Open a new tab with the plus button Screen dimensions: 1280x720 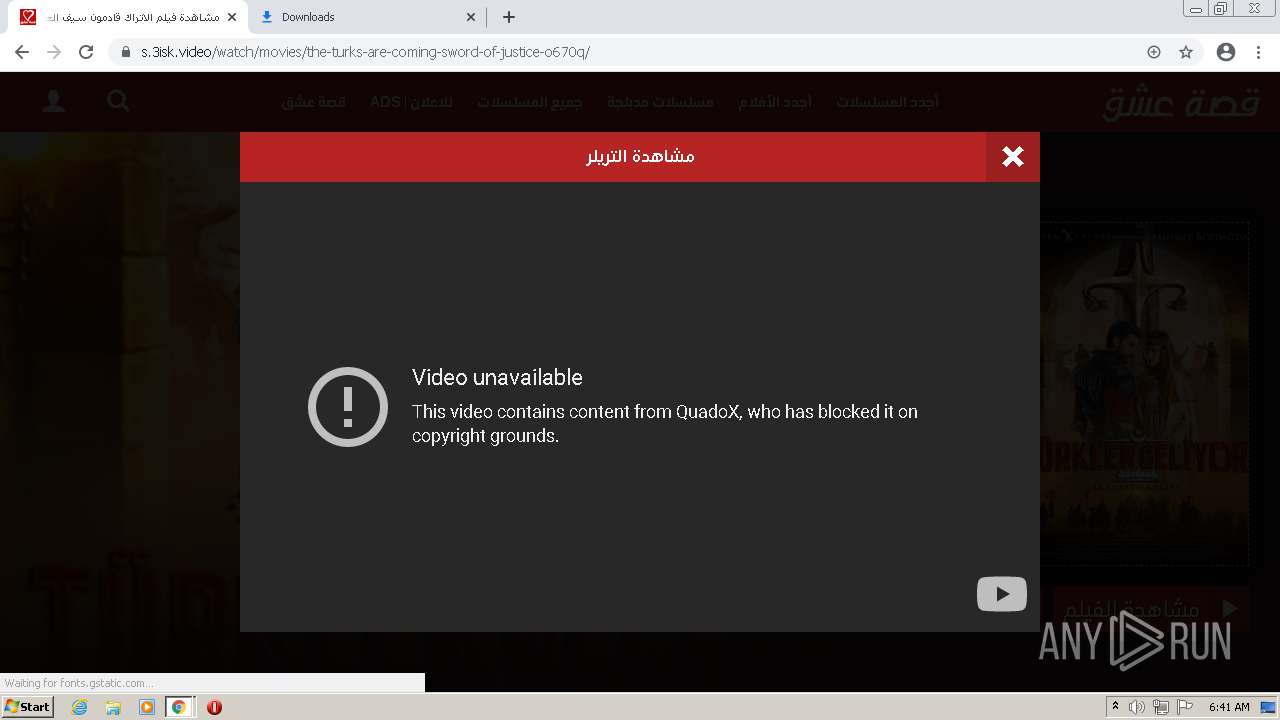click(509, 17)
